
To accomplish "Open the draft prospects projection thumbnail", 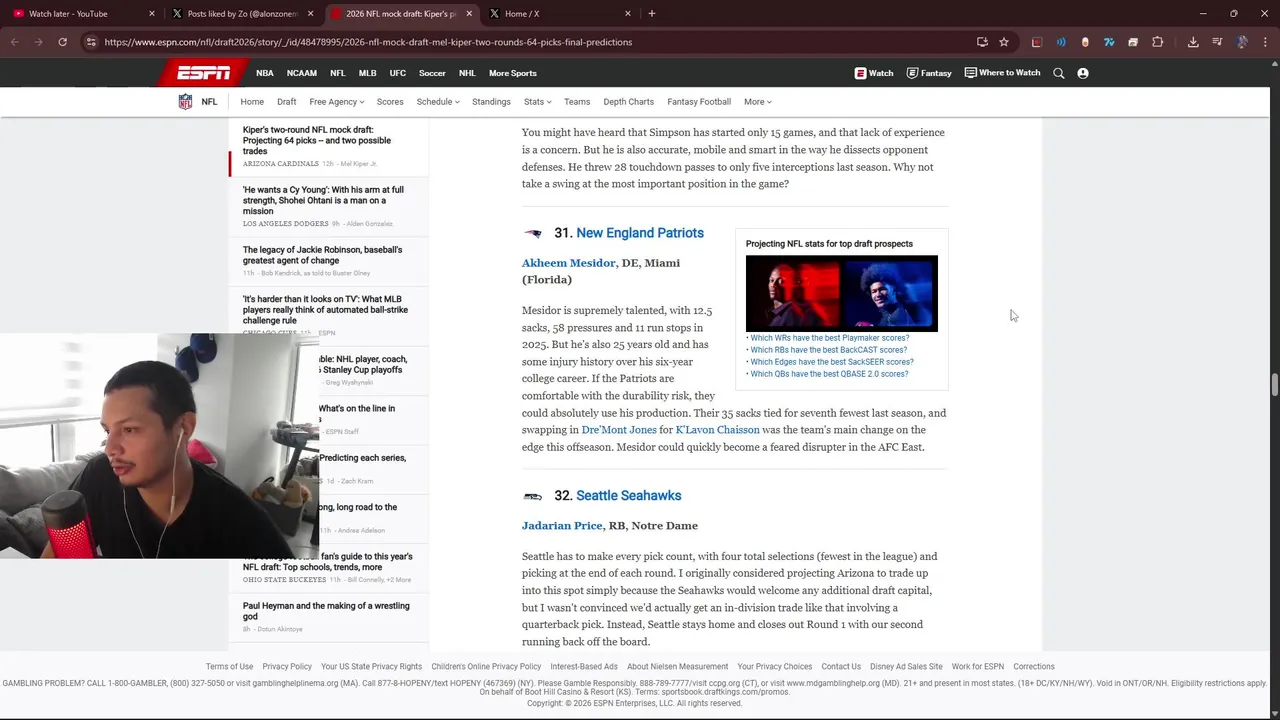I will point(842,293).
